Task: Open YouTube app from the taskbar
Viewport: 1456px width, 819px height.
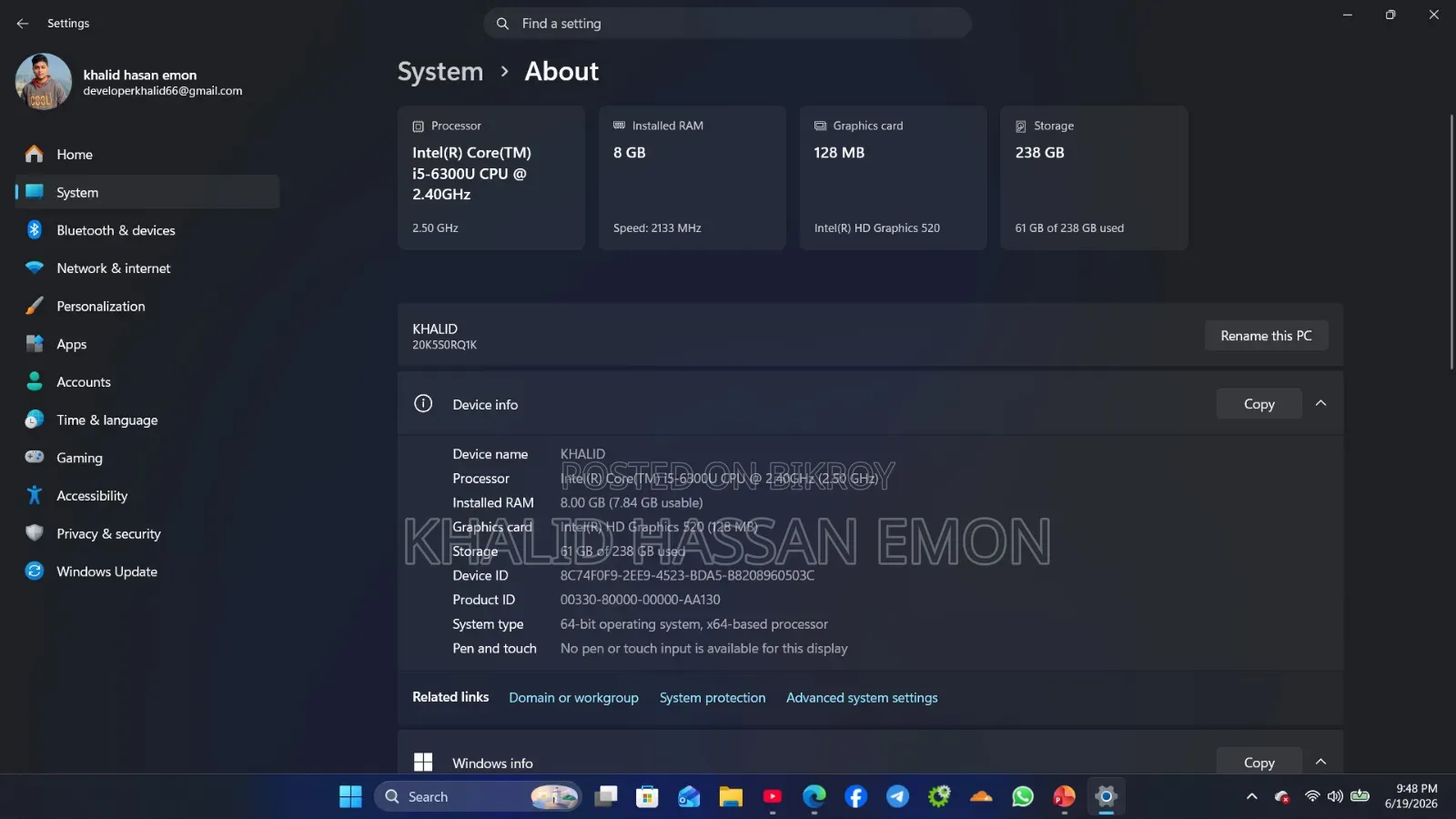Action: 773,796
